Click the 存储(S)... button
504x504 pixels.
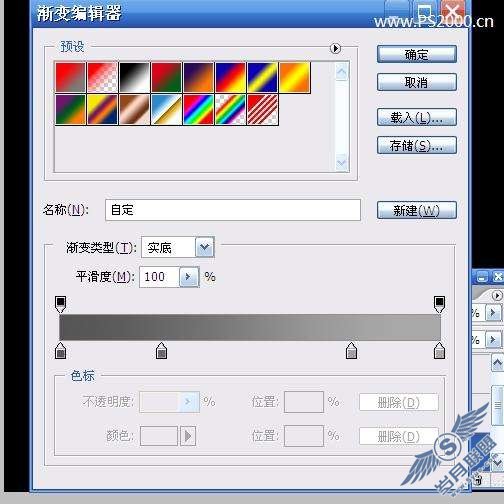click(417, 145)
